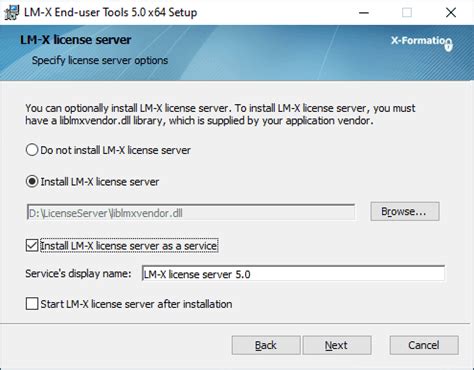Cancel the LM-X setup
474x370 pixels.
coord(424,345)
